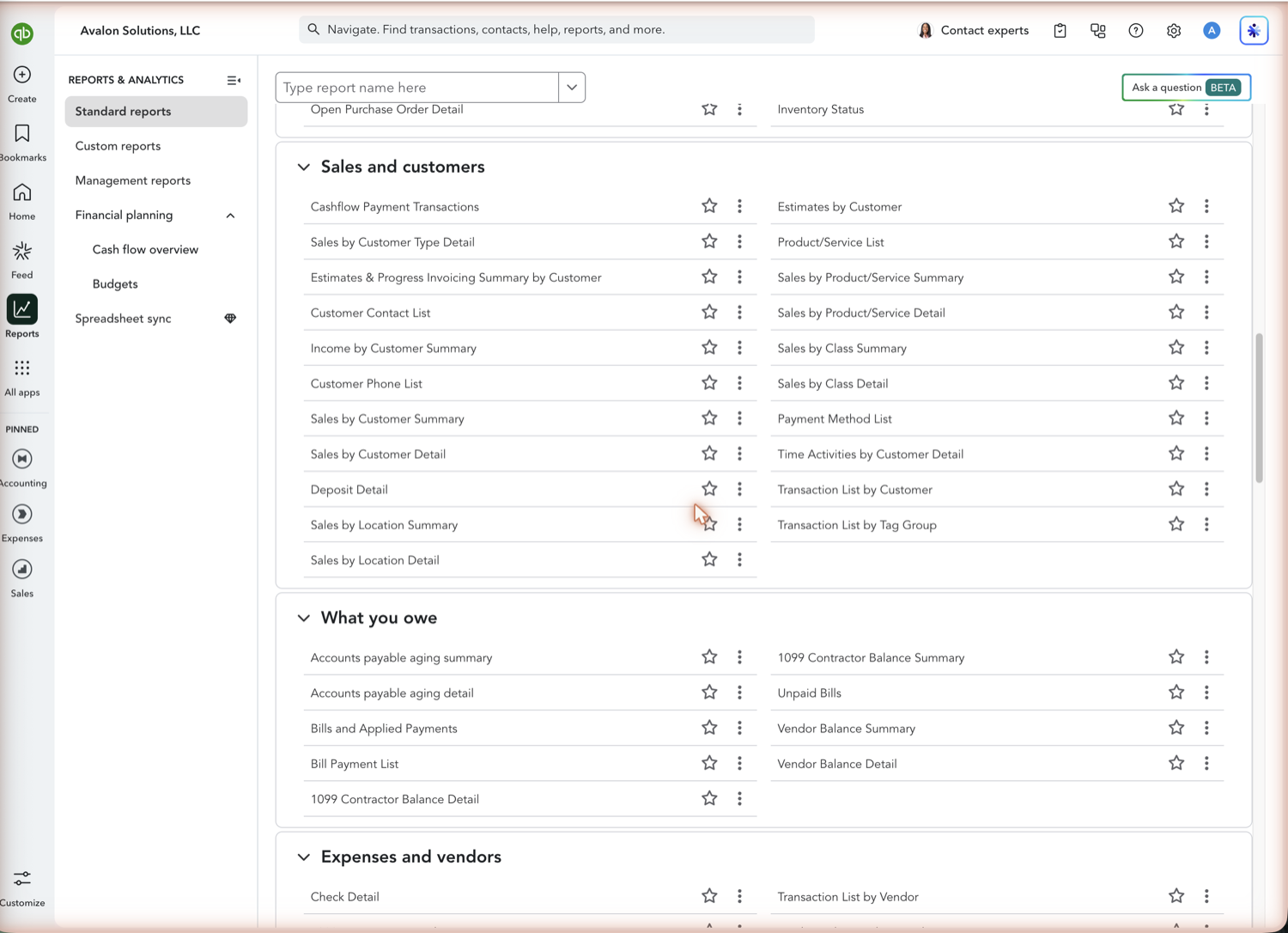Open the AI assistant sparkle icon

1254,30
